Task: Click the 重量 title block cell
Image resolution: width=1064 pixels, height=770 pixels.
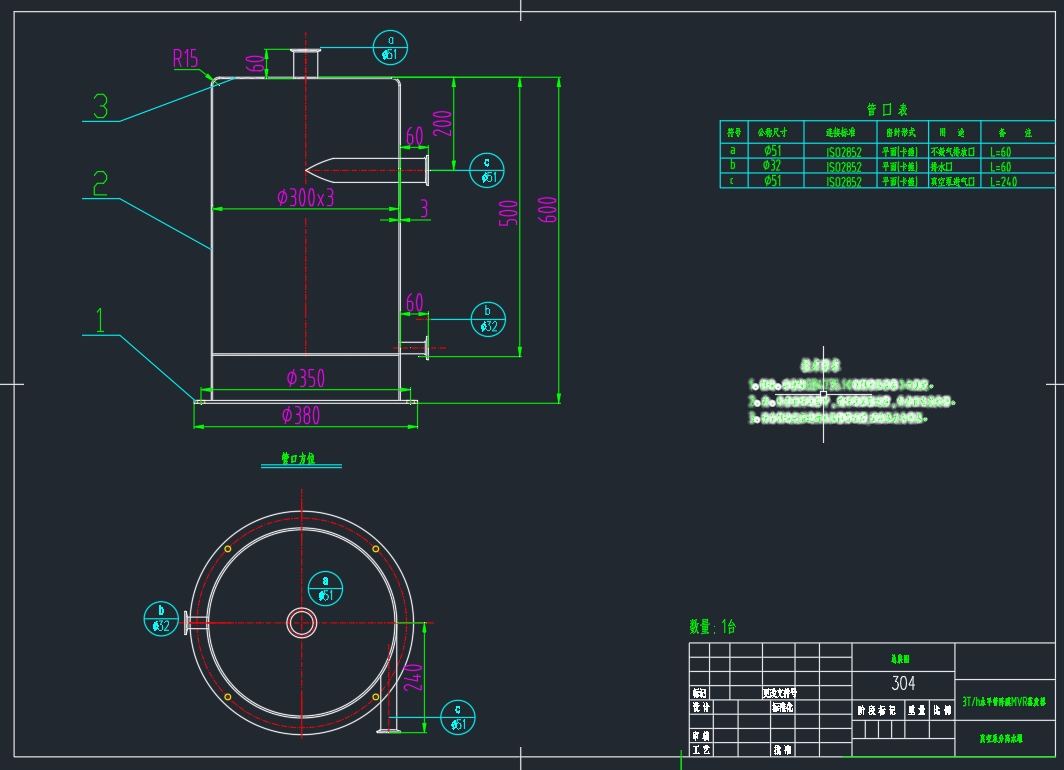Action: 917,710
